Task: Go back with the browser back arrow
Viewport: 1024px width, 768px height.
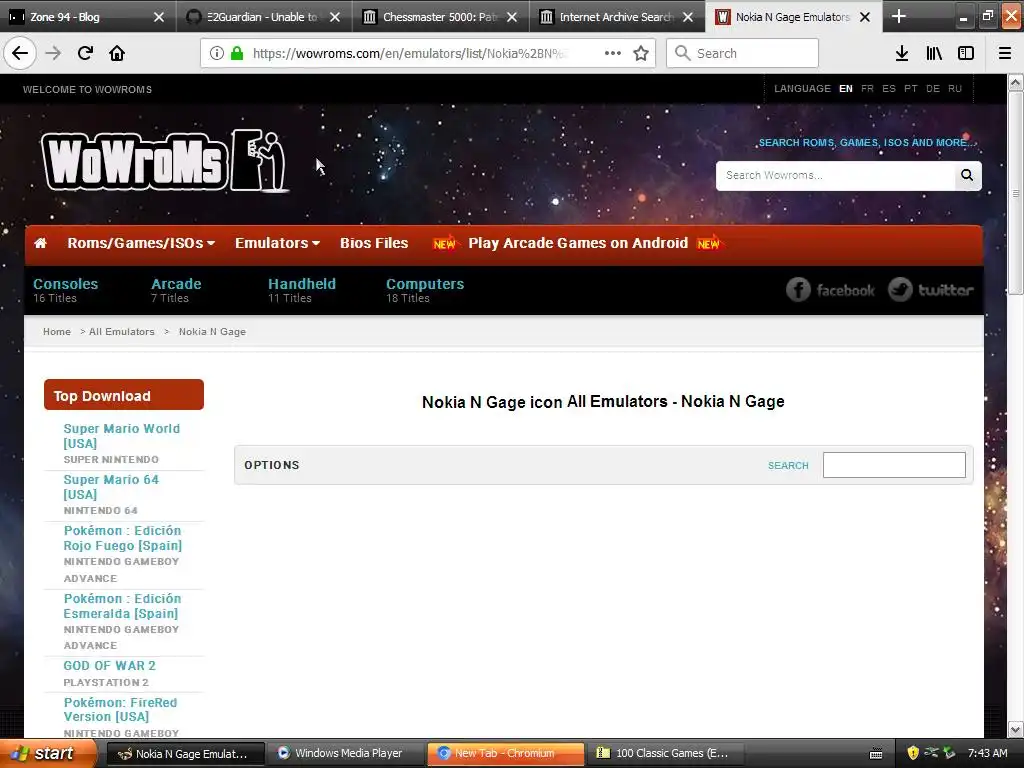Action: tap(20, 53)
